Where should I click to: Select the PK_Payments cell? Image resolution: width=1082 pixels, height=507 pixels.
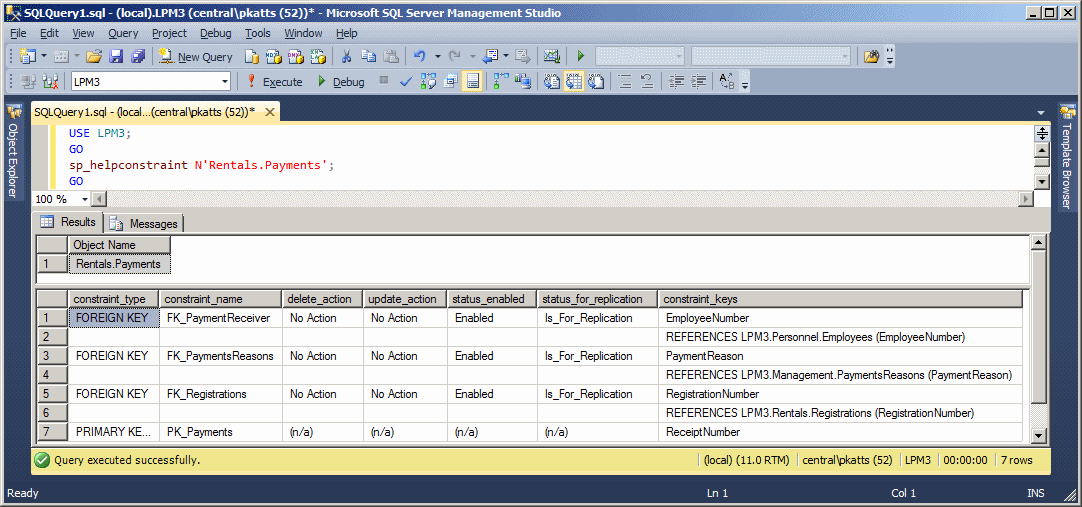click(x=220, y=432)
